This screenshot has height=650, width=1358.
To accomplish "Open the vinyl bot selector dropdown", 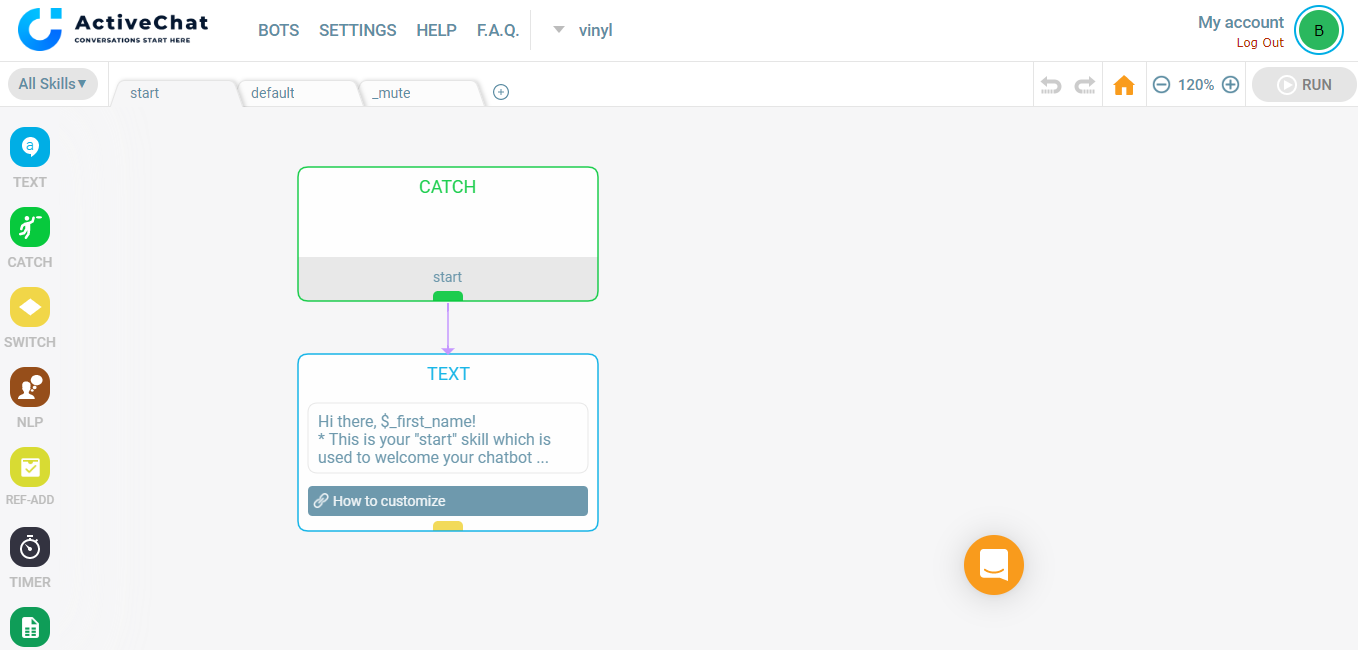I will [583, 30].
